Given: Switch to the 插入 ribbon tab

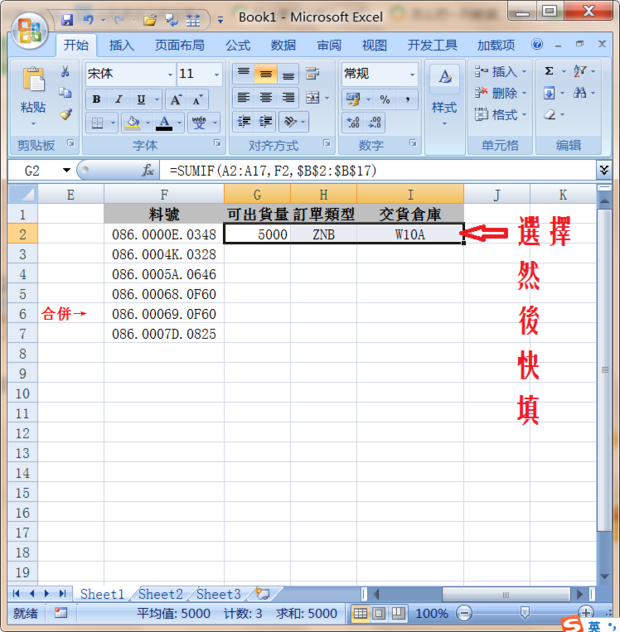Looking at the screenshot, I should coord(121,45).
